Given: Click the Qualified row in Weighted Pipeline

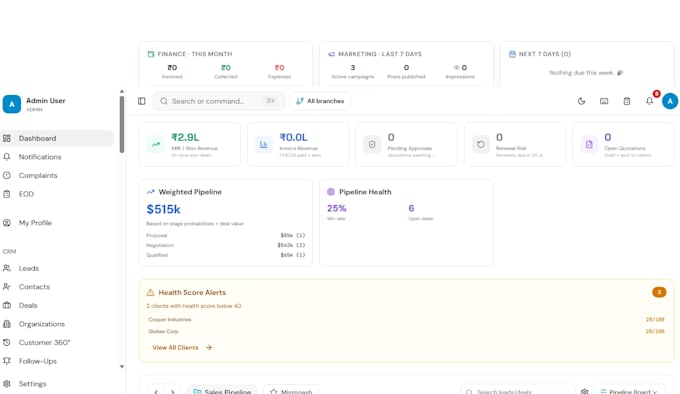Looking at the screenshot, I should coord(226,255).
